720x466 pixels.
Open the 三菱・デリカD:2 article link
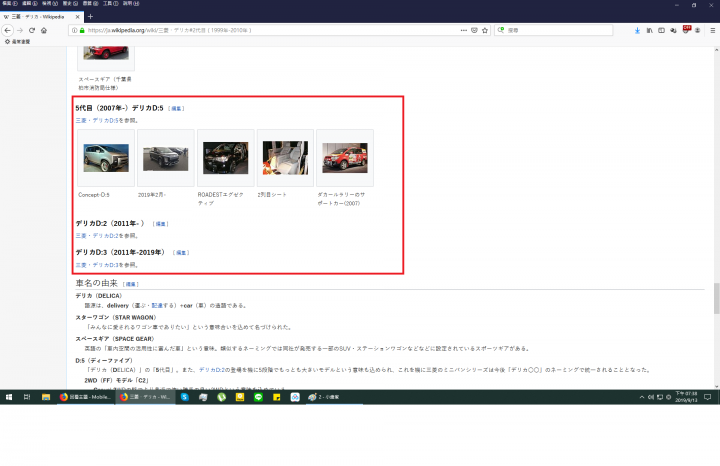[97, 236]
